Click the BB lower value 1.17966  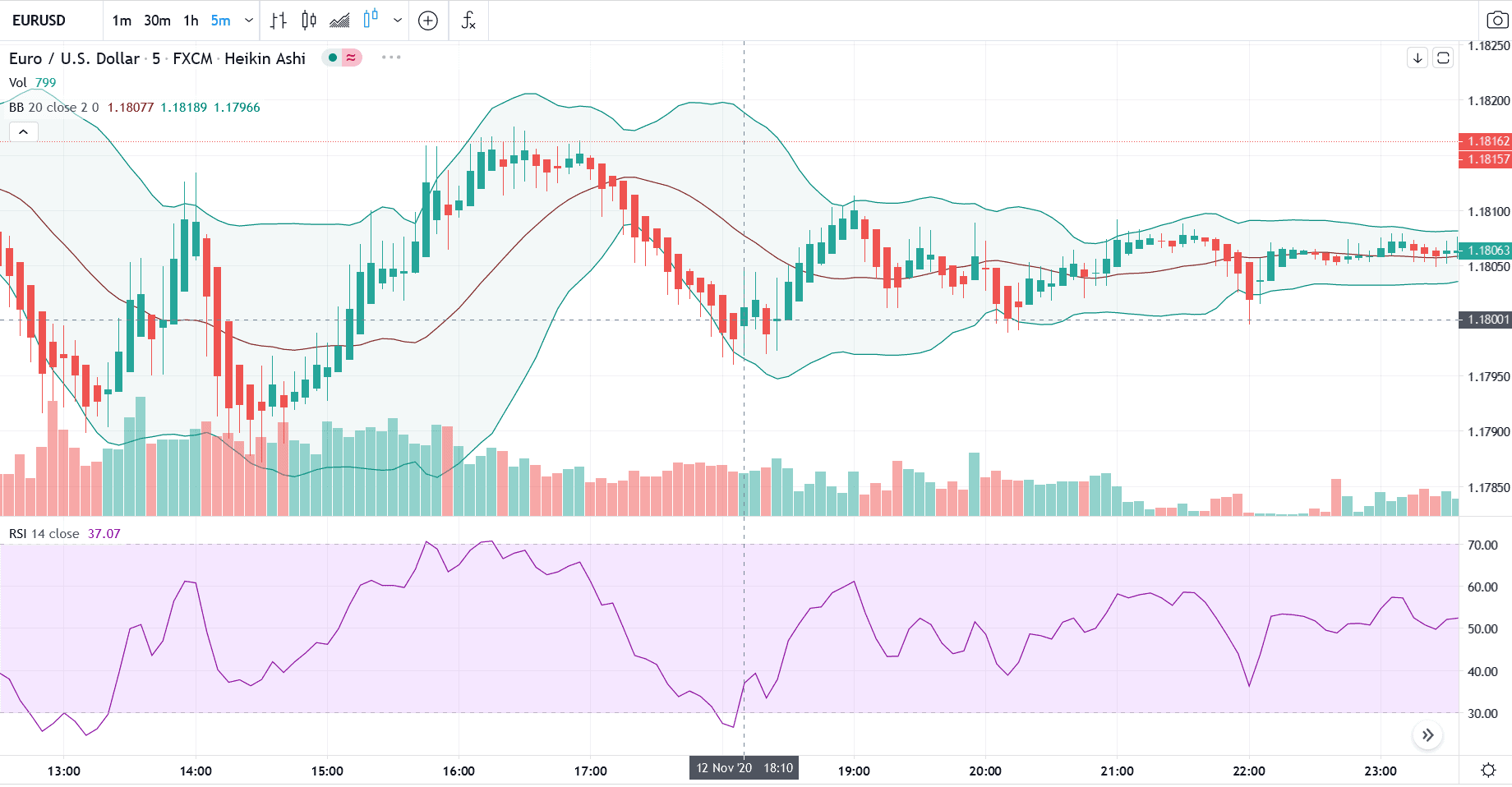click(x=237, y=108)
